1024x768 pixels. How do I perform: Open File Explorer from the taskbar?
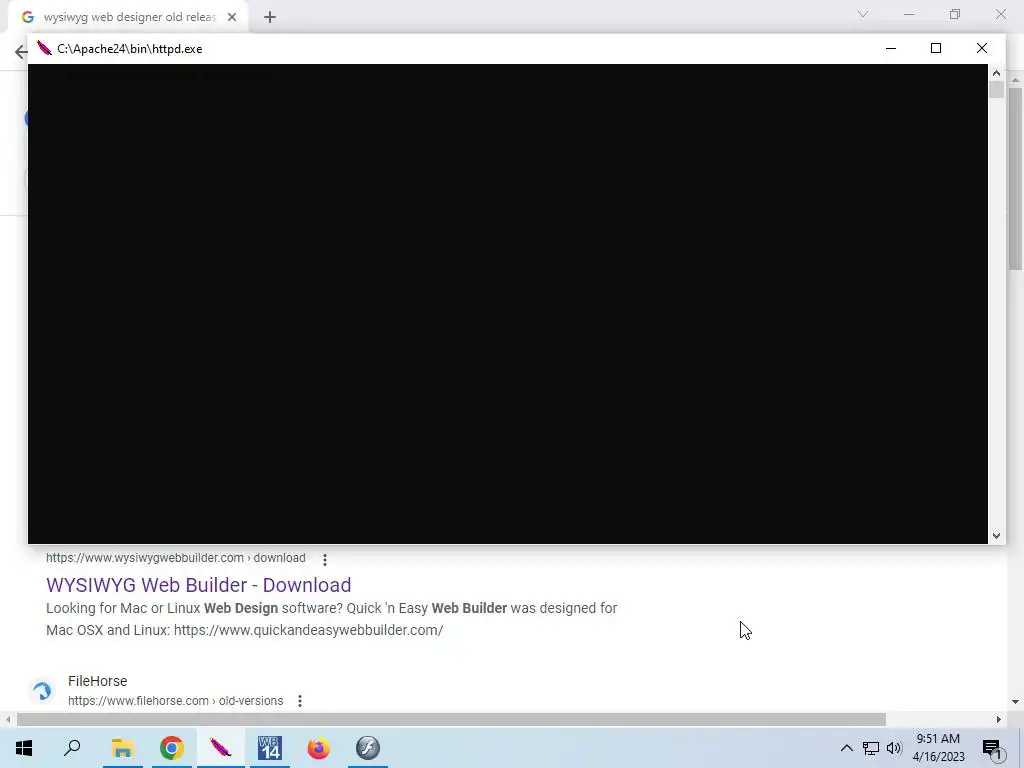coord(122,748)
